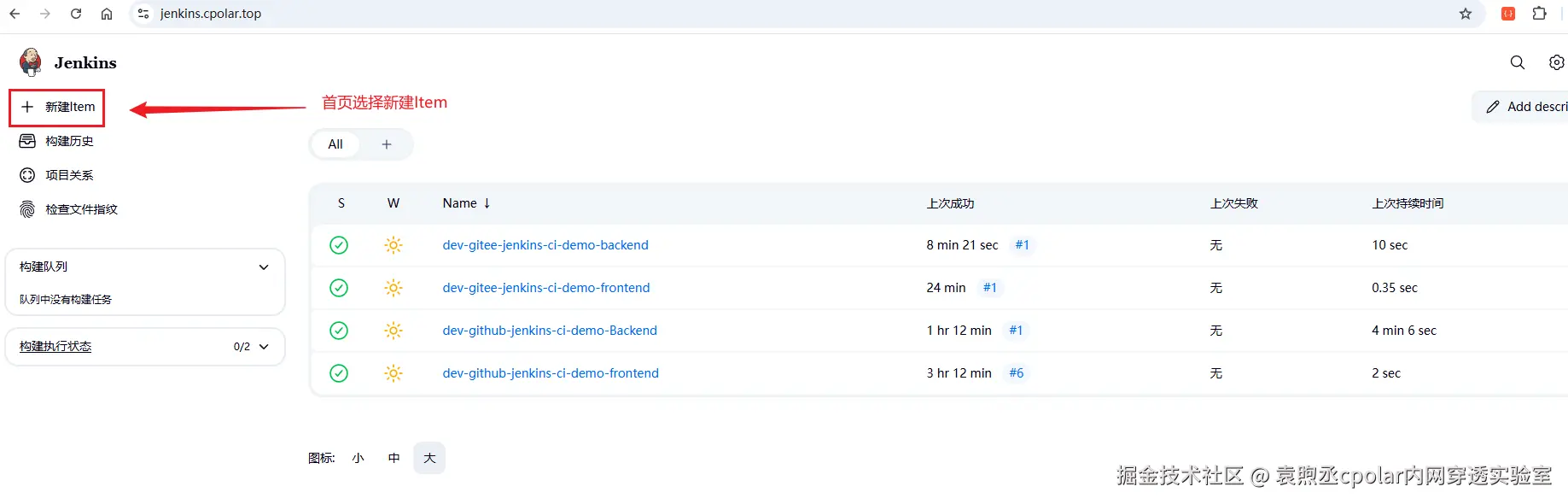
Task: Select small icon size 小
Action: click(x=358, y=458)
